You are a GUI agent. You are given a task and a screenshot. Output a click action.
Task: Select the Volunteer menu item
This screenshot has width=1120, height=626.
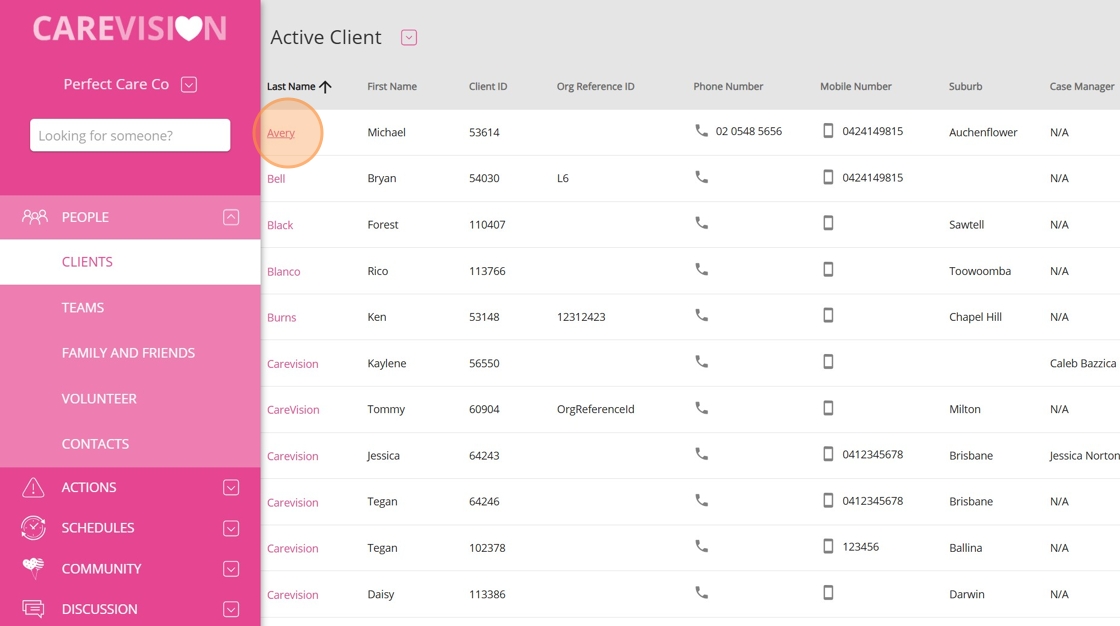pos(99,398)
